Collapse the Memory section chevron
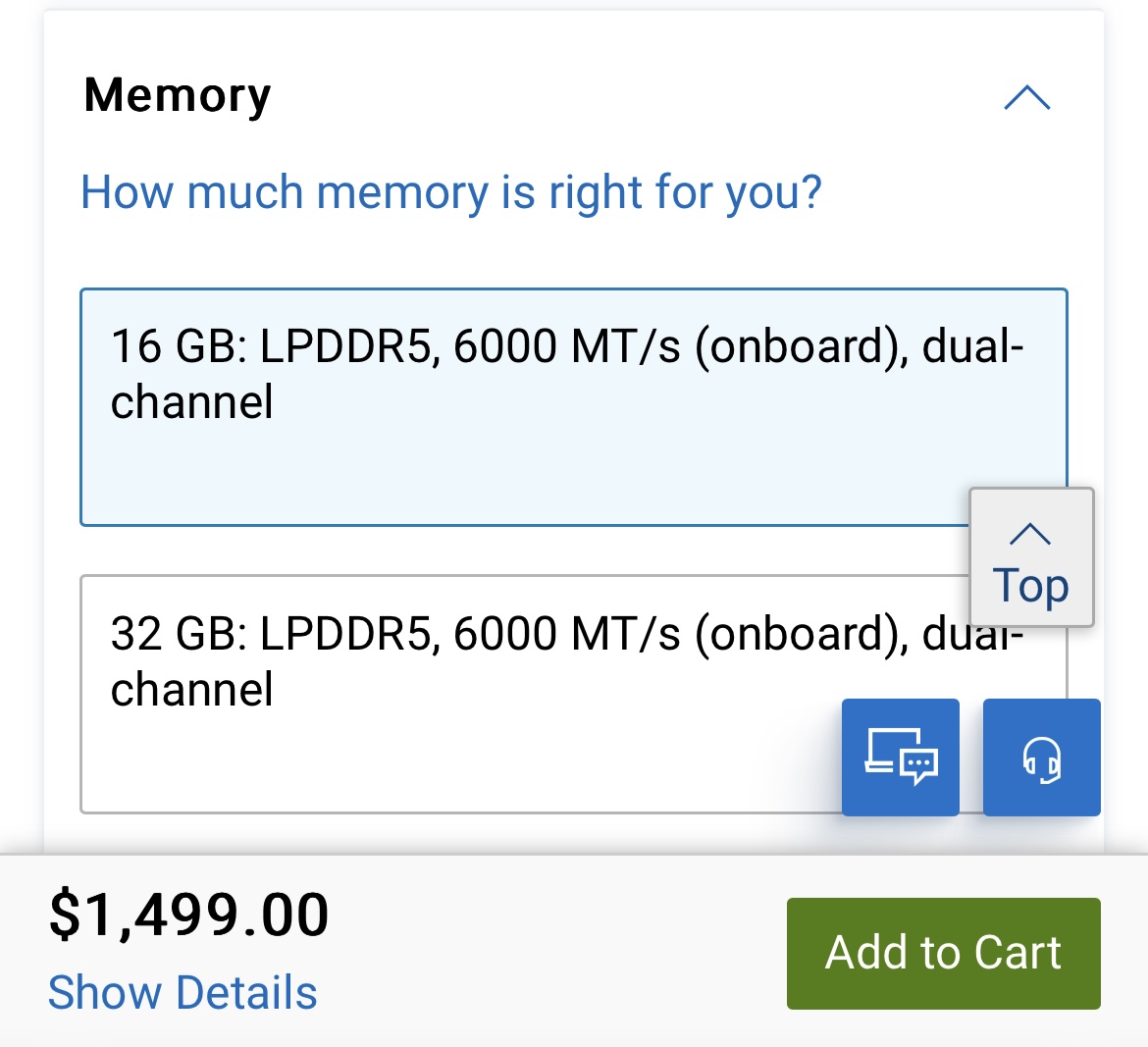 (1027, 98)
